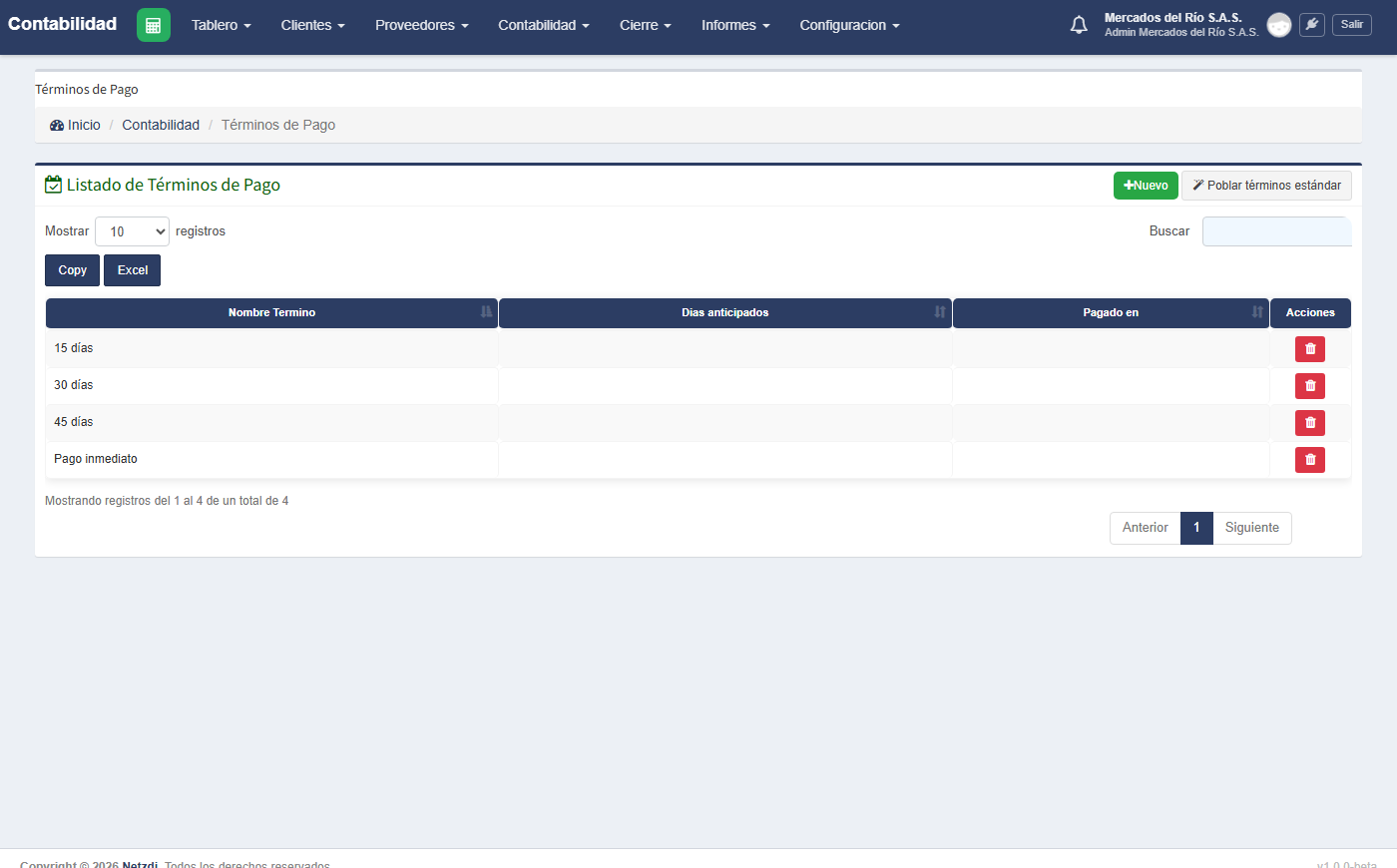1397x868 pixels.
Task: Go to the Anterior page
Action: point(1146,528)
